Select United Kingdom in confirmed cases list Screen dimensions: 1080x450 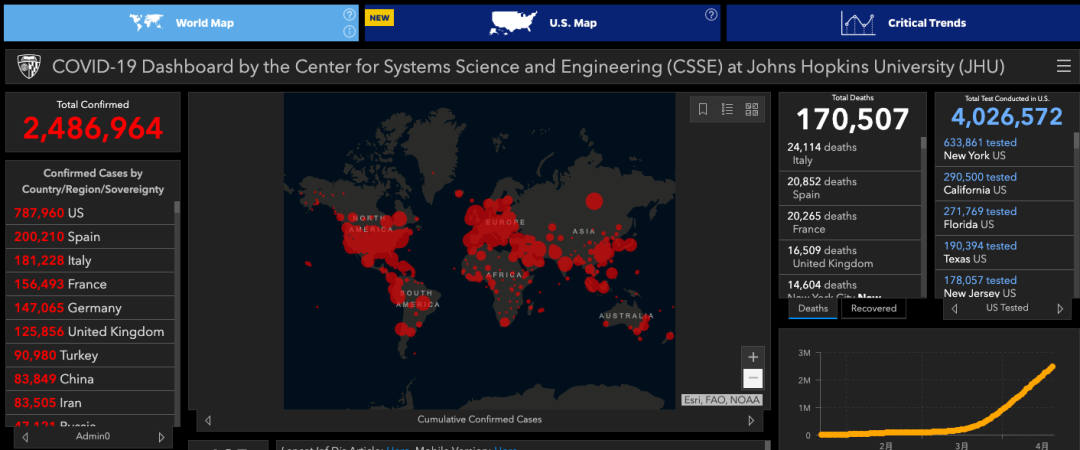point(90,331)
